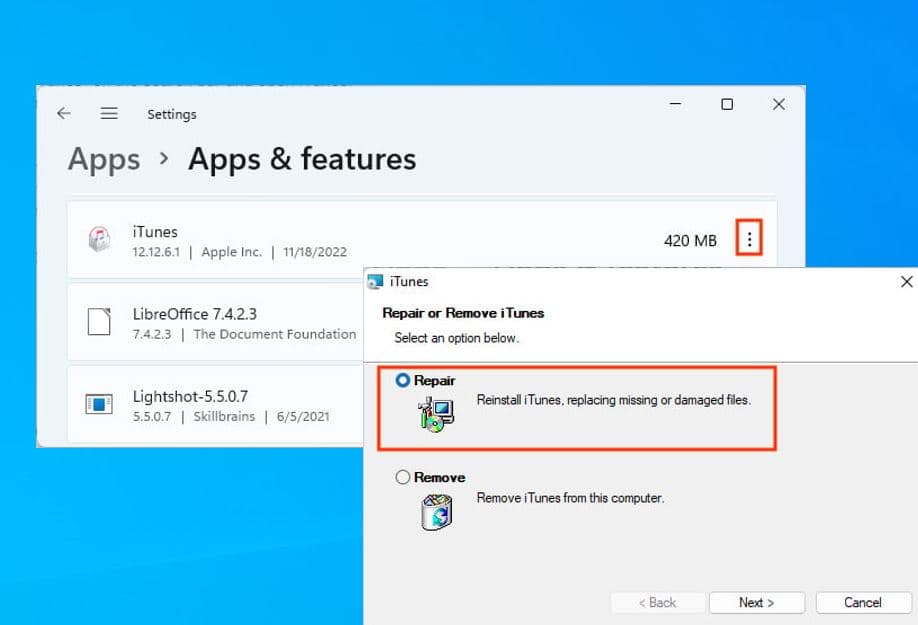Image resolution: width=918 pixels, height=625 pixels.
Task: Click the Lightshot app icon
Action: 98,405
